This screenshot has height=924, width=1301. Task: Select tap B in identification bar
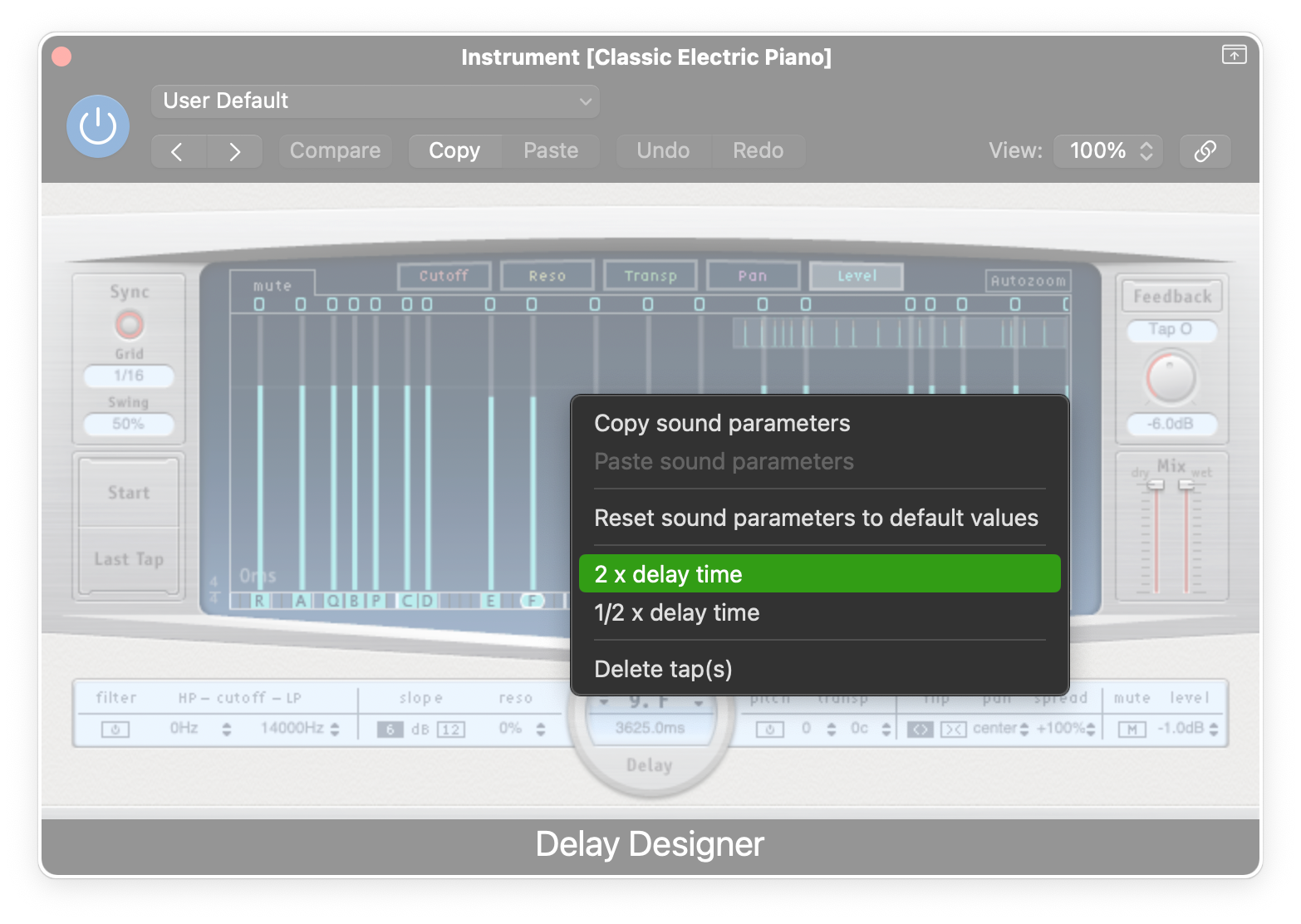355,601
